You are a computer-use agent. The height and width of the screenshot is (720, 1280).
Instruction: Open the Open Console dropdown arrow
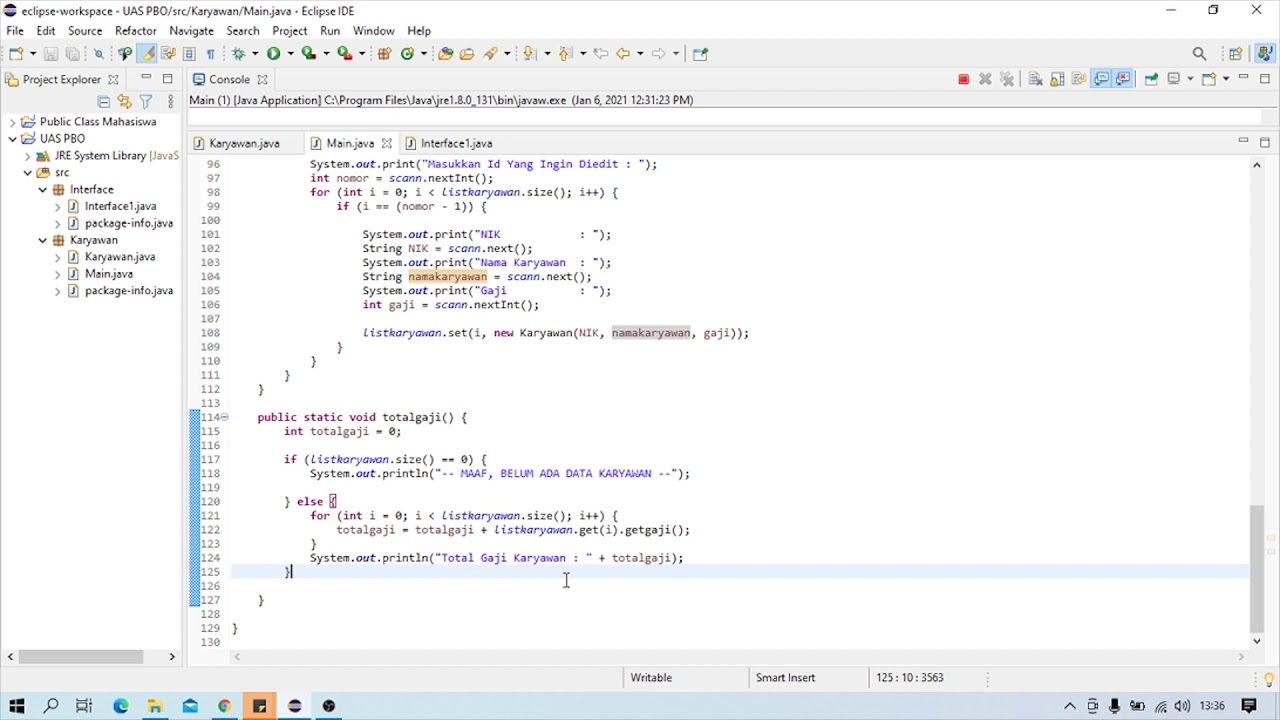click(x=1226, y=79)
